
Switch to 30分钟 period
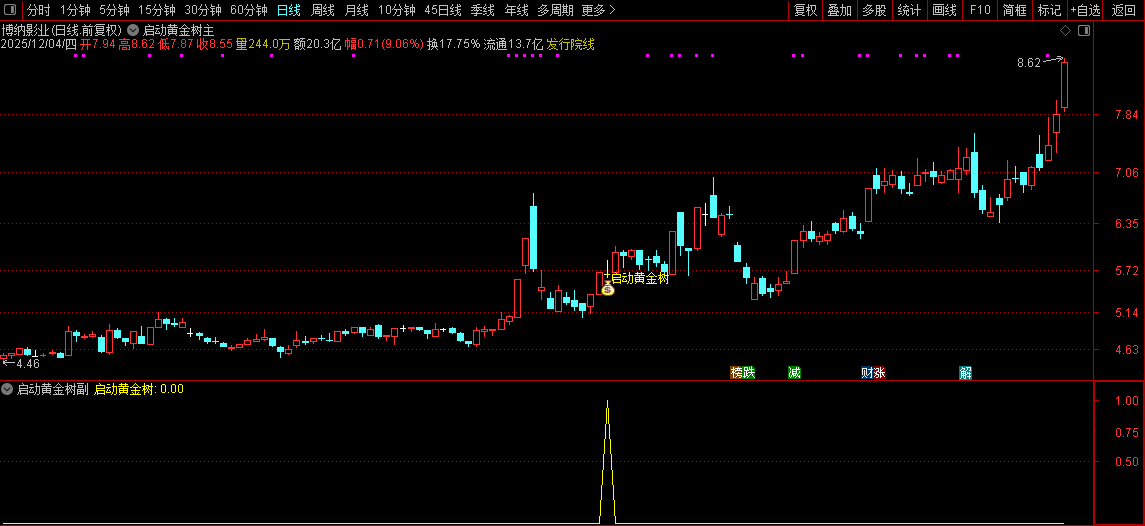203,10
